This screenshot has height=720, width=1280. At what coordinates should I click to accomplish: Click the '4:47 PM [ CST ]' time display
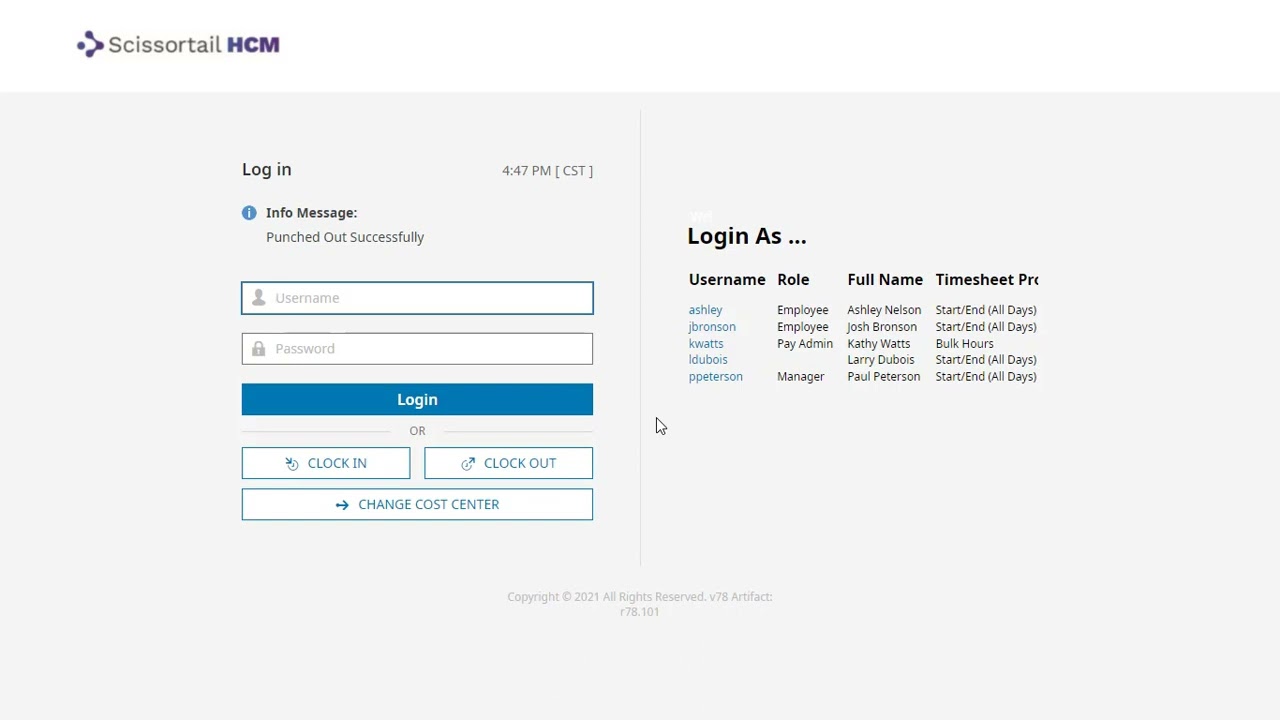547,171
